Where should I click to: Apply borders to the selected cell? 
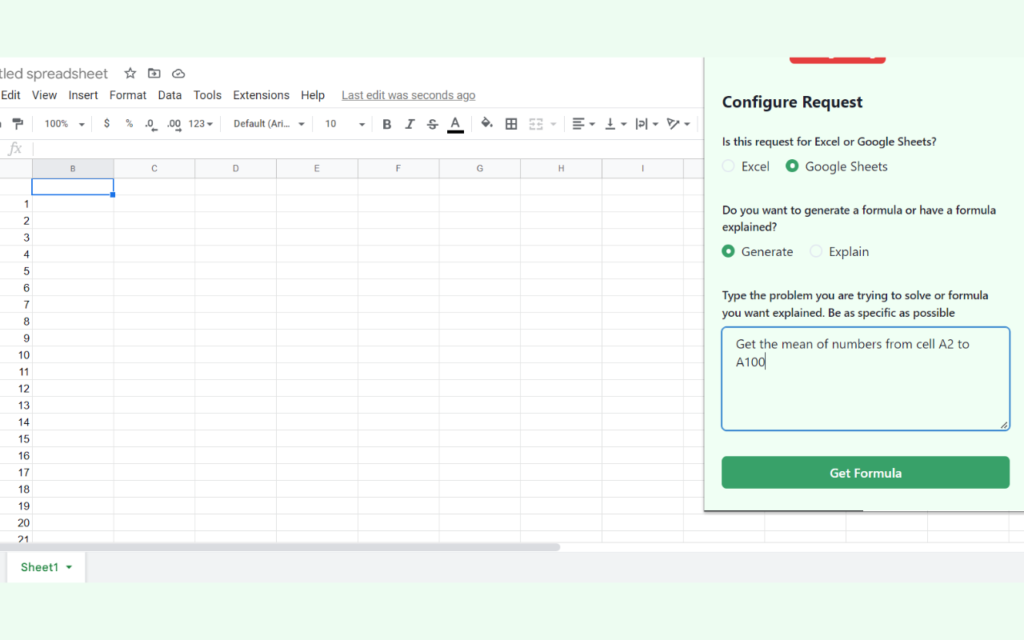510,123
